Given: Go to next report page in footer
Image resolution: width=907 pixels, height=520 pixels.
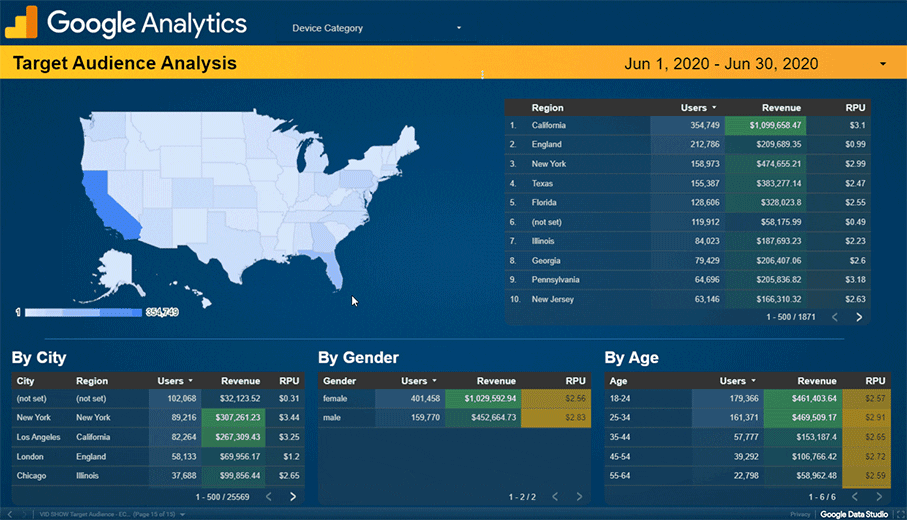Looking at the screenshot, I should (x=24, y=514).
